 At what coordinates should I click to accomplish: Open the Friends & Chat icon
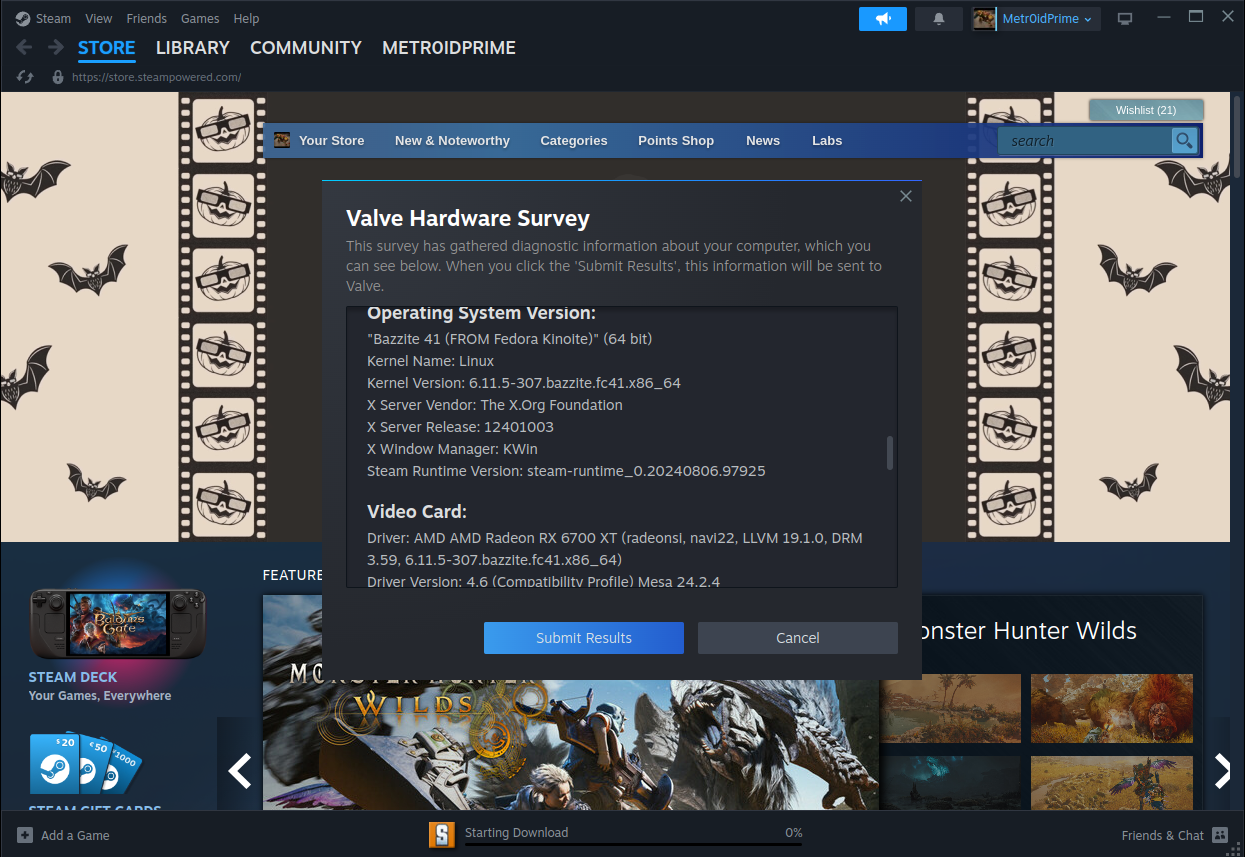tap(1219, 835)
